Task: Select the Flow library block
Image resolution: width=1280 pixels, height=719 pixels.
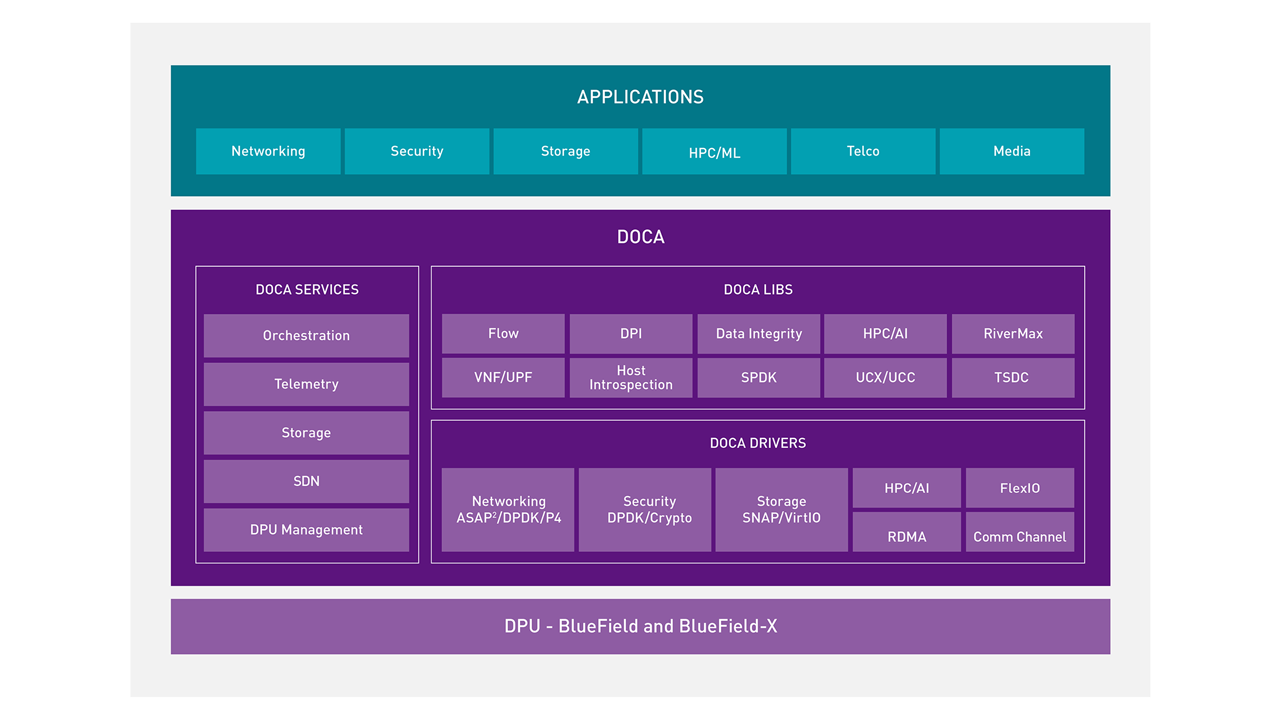Action: point(503,334)
